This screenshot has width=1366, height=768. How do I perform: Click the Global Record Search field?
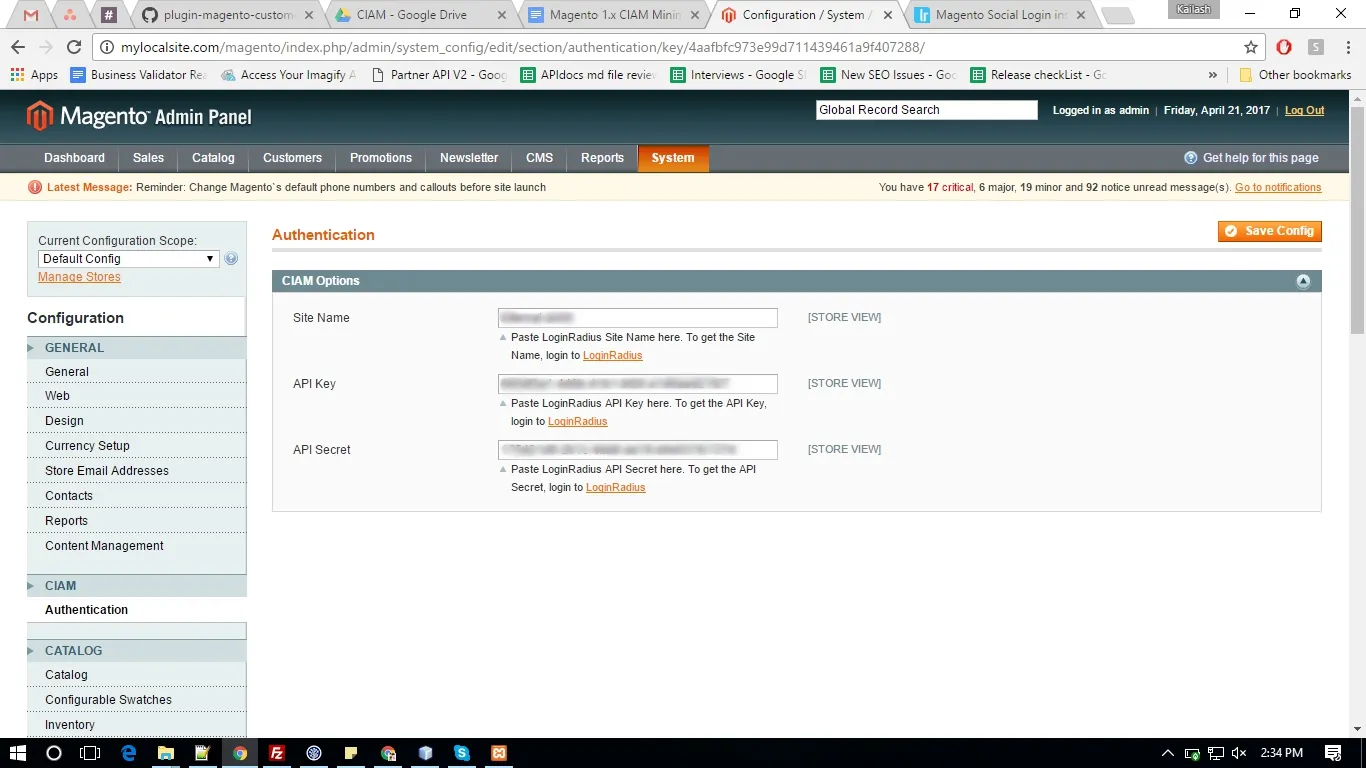(x=927, y=110)
